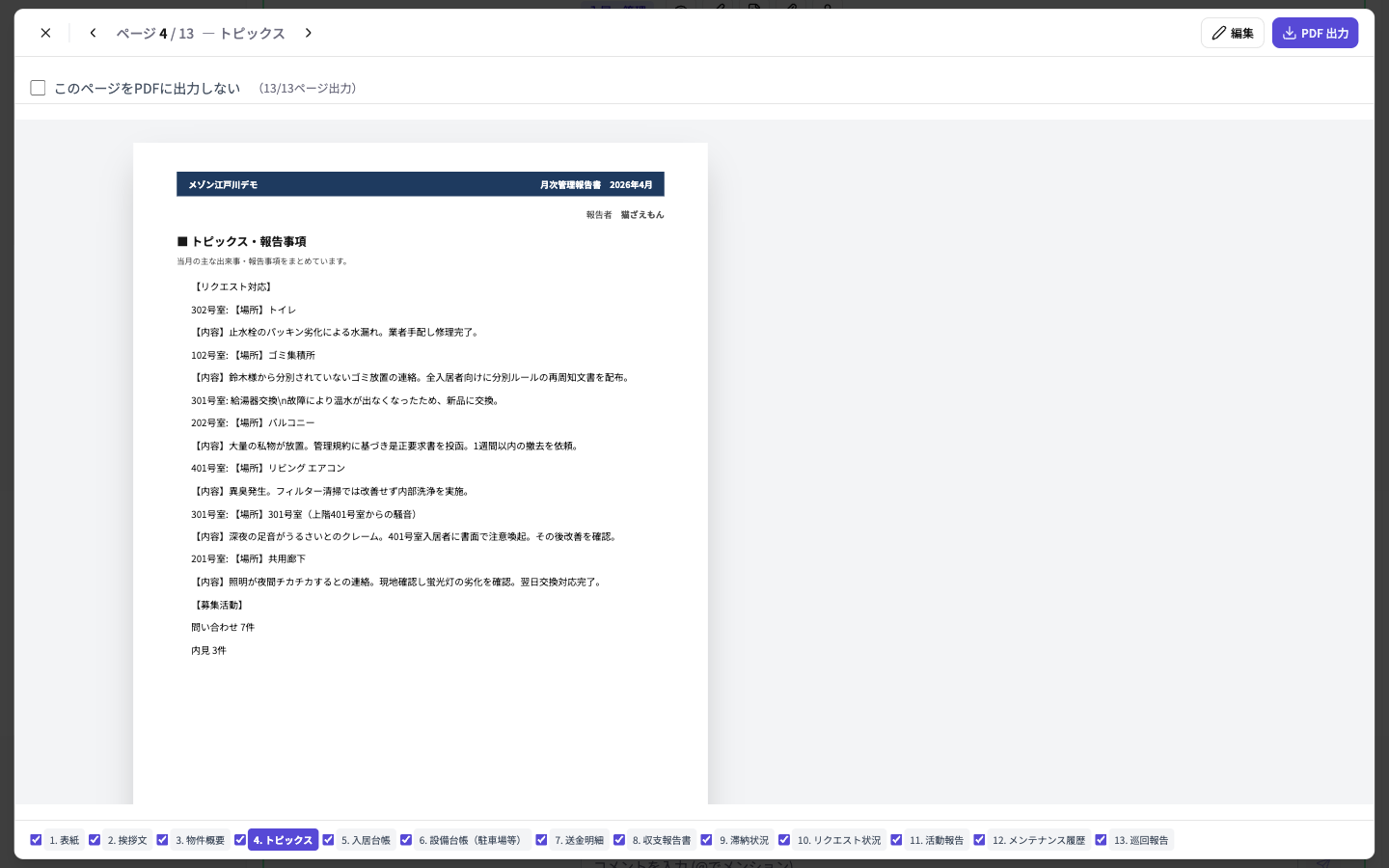View the 12. メンテナンス履歴 page tab

coord(1039,840)
